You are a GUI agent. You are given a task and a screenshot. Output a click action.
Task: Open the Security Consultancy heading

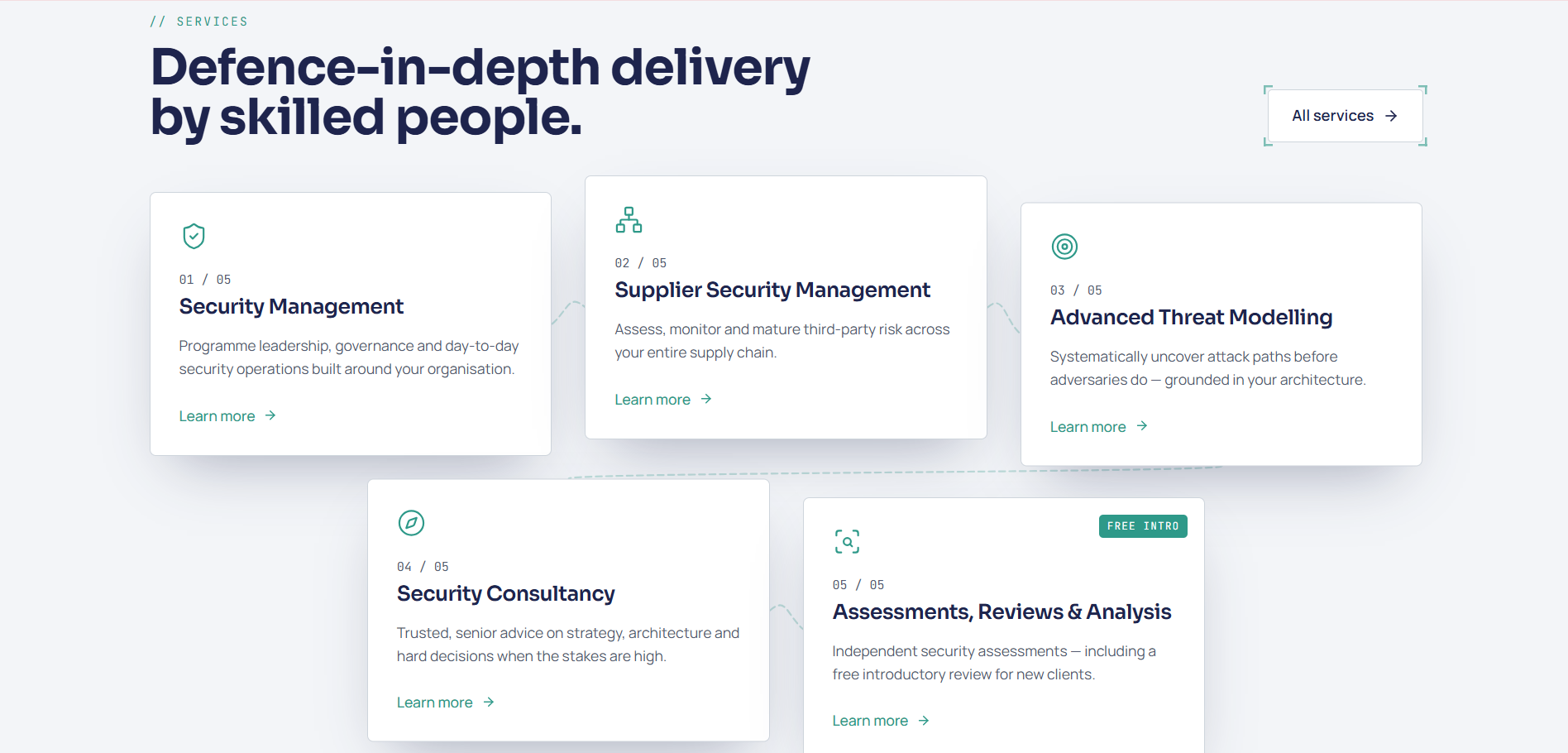(x=506, y=594)
